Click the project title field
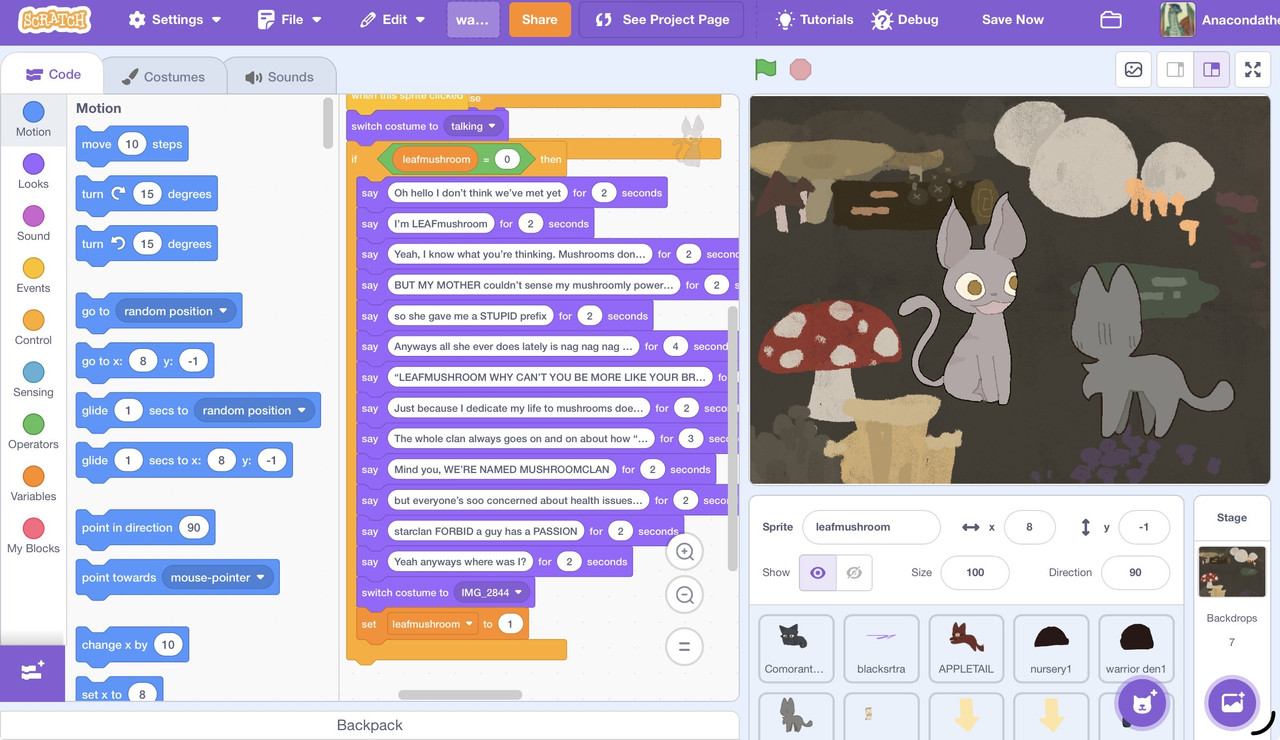The height and width of the screenshot is (740, 1280). [x=473, y=19]
